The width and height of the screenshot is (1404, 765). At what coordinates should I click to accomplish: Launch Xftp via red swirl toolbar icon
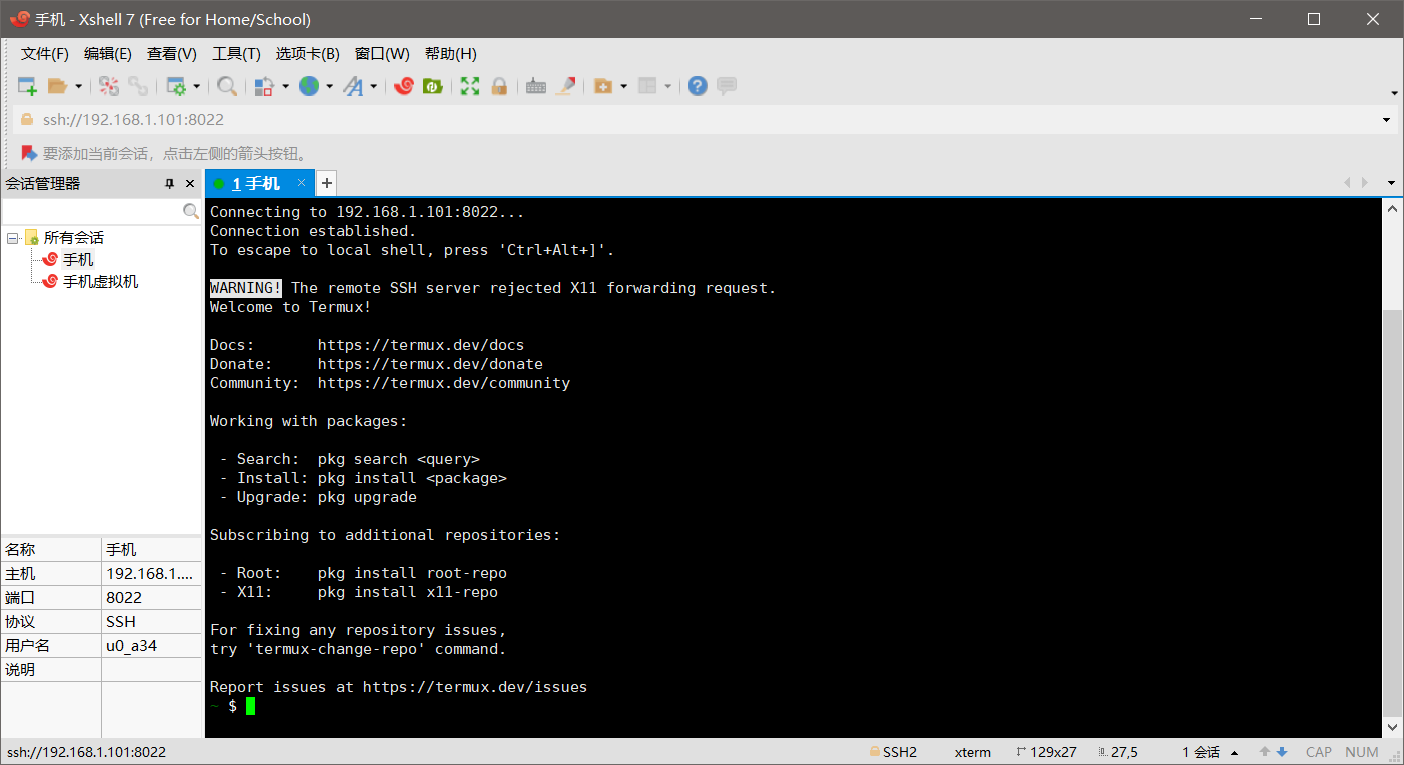[x=404, y=86]
